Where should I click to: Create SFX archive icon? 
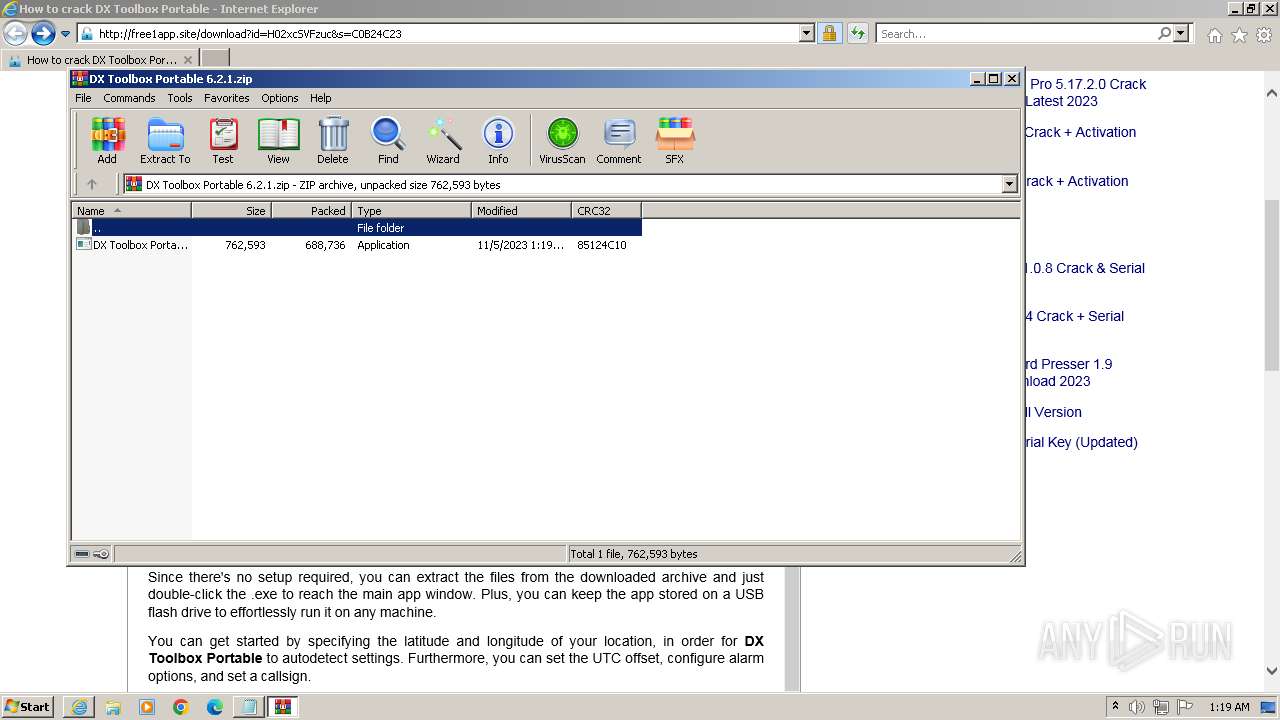(x=675, y=141)
